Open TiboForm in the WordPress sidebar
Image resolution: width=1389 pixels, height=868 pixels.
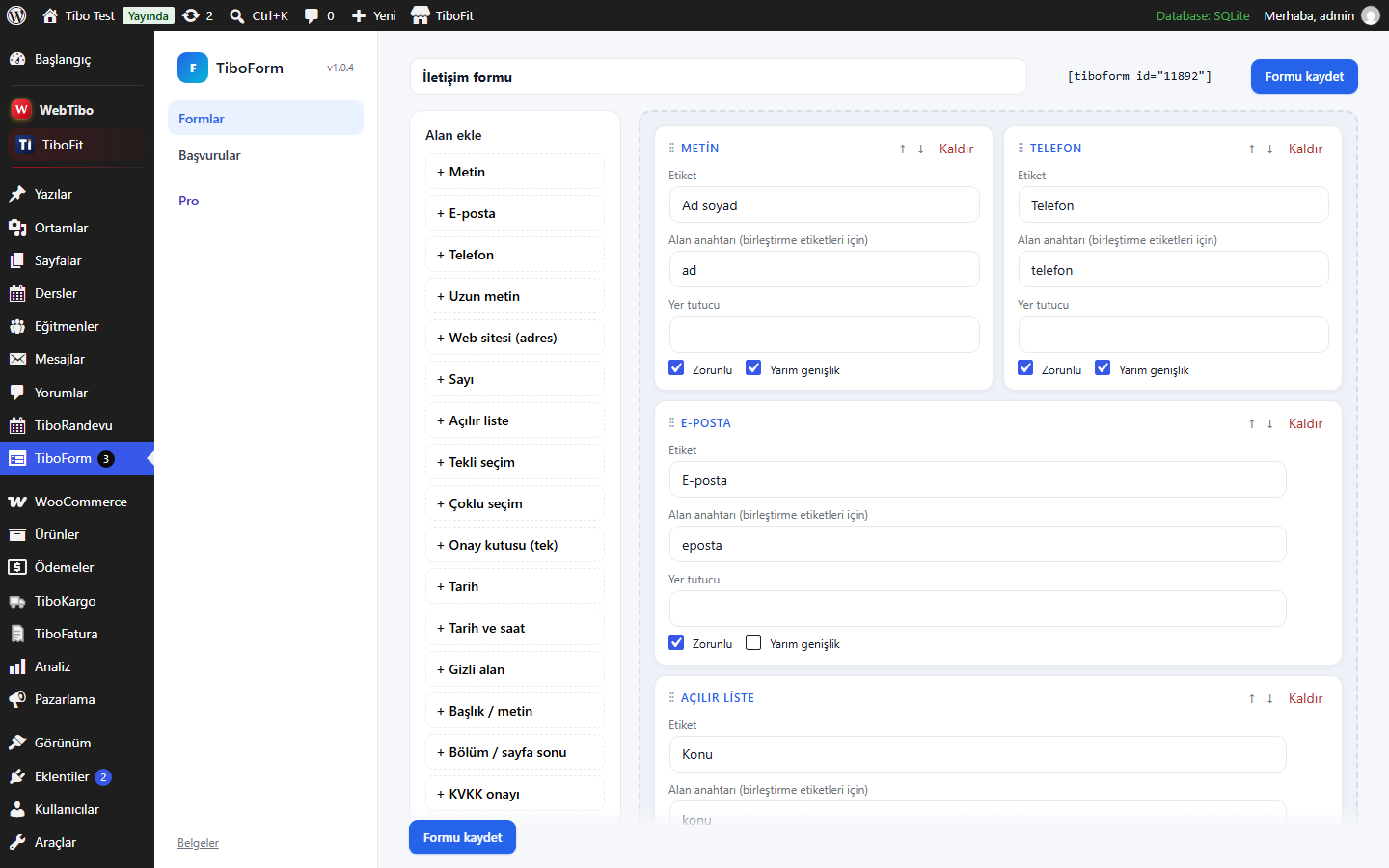pos(77,458)
